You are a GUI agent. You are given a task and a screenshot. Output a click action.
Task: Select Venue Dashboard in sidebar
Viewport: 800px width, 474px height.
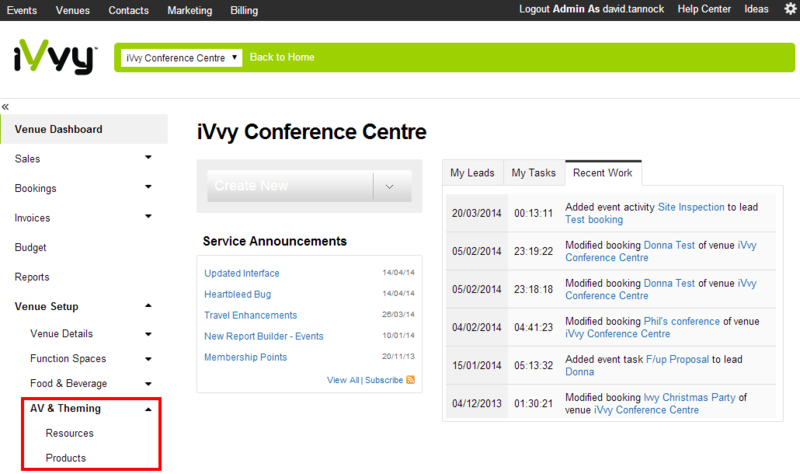click(x=84, y=129)
